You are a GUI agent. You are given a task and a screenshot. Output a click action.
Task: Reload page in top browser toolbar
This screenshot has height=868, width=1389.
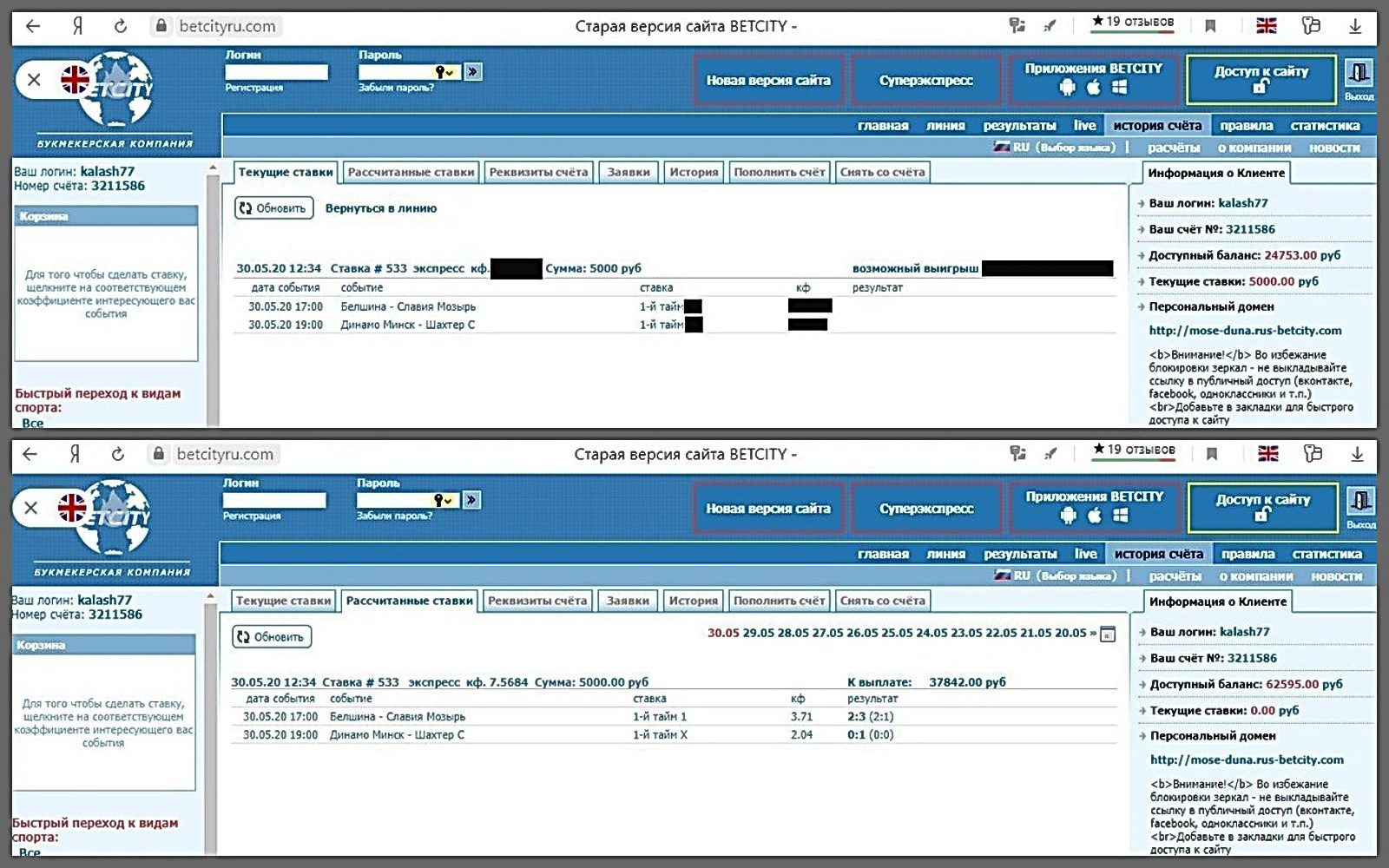pyautogui.click(x=120, y=26)
